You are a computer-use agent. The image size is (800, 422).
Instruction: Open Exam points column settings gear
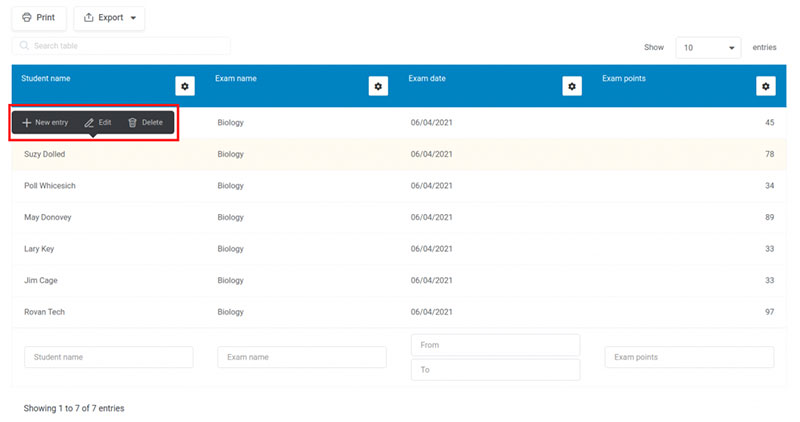click(765, 86)
